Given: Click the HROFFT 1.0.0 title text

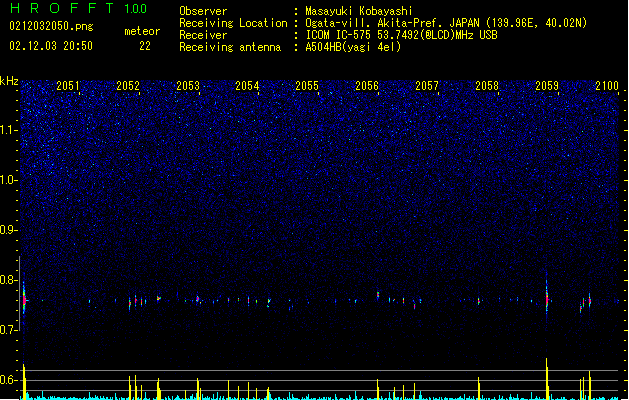Looking at the screenshot, I should 78,8.
